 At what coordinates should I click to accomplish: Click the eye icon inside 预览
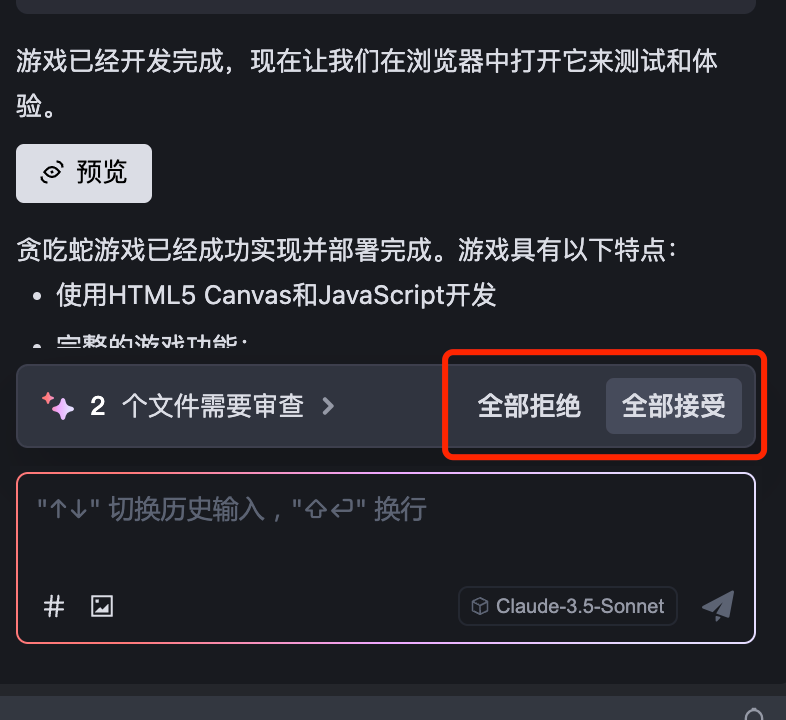52,173
